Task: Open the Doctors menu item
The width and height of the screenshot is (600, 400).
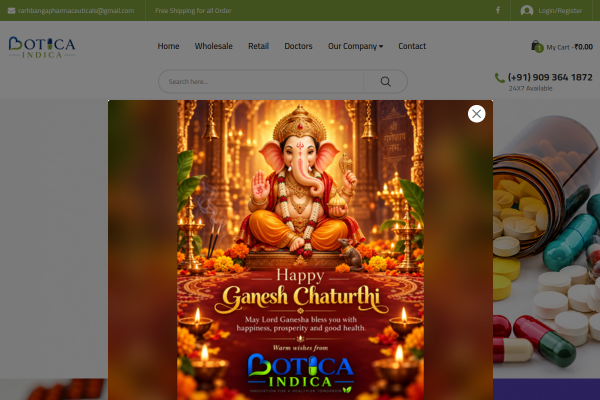Action: click(x=298, y=46)
